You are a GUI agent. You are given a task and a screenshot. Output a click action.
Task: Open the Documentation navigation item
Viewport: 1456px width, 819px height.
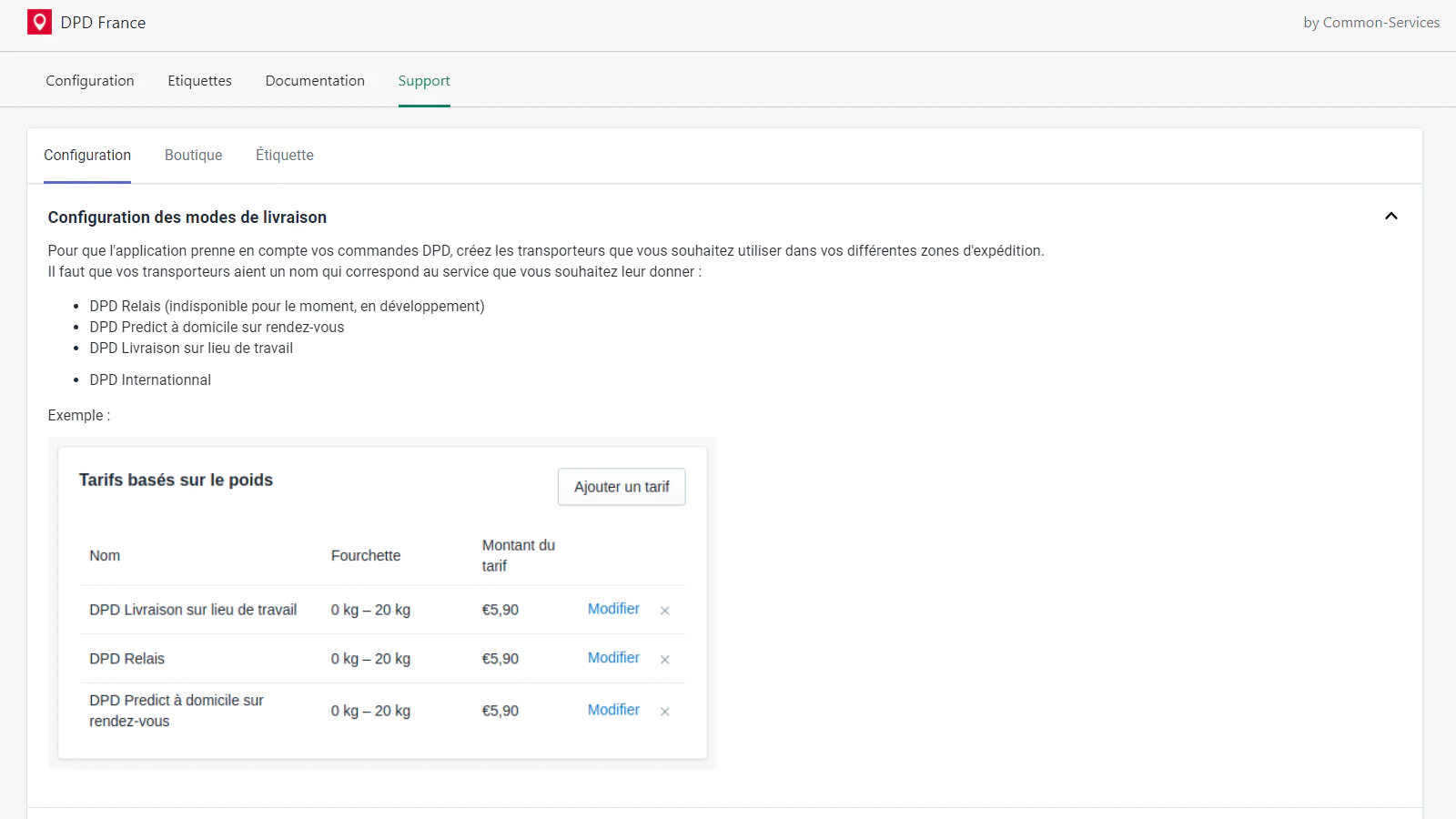pyautogui.click(x=315, y=81)
